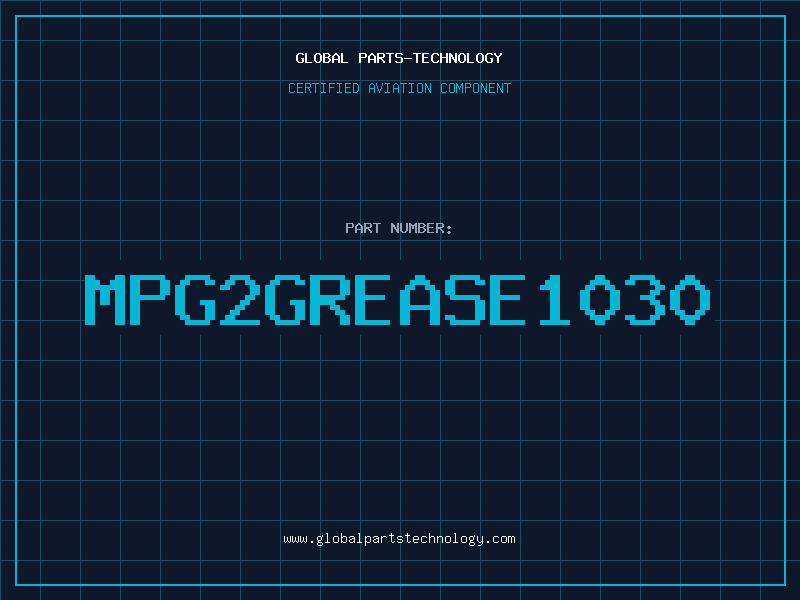Screen dimensions: 800x600
Task: Click the letter M in the part number
Action: click(105, 299)
